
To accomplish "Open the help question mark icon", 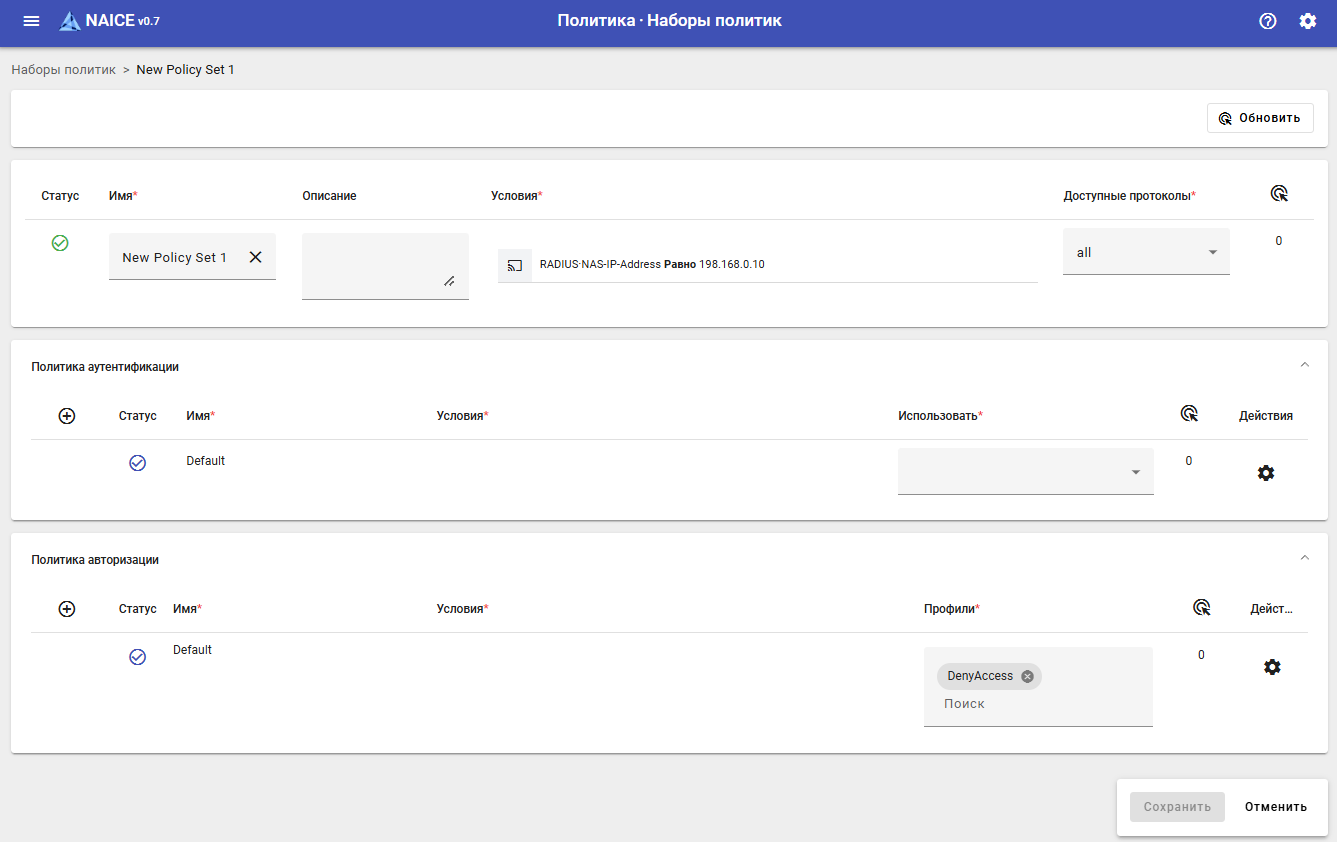I will pyautogui.click(x=1268, y=21).
